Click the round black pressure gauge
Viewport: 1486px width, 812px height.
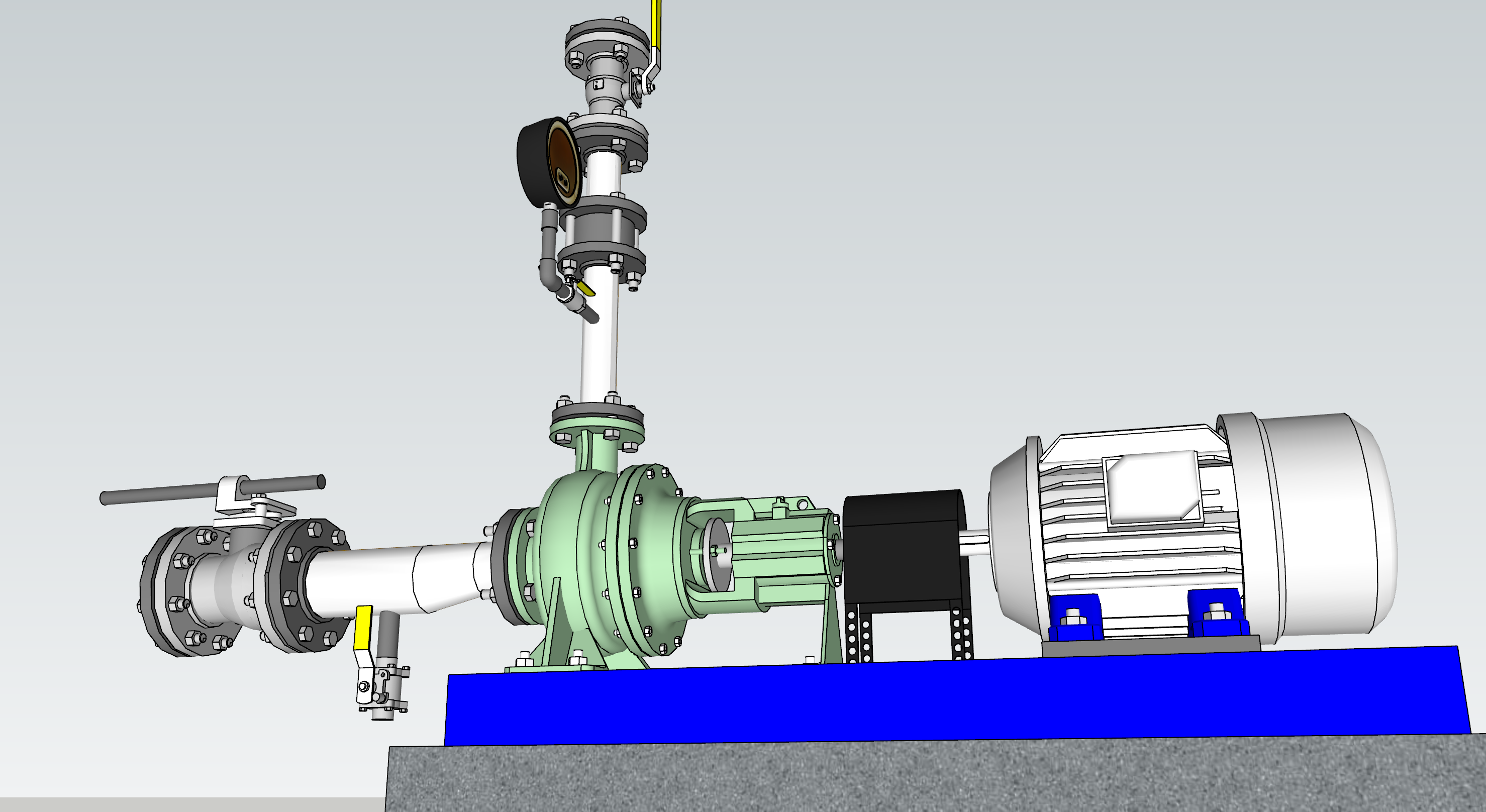tap(548, 163)
